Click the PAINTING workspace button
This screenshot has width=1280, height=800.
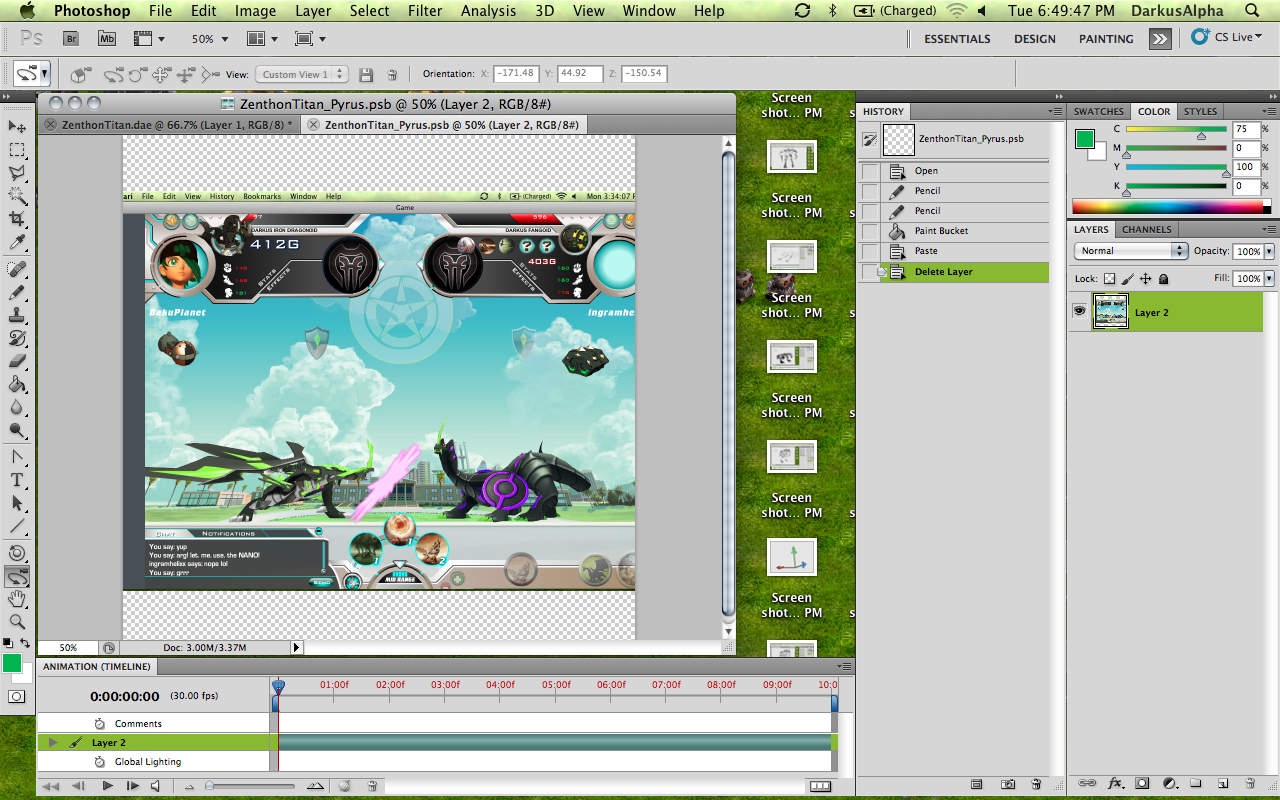tap(1105, 39)
